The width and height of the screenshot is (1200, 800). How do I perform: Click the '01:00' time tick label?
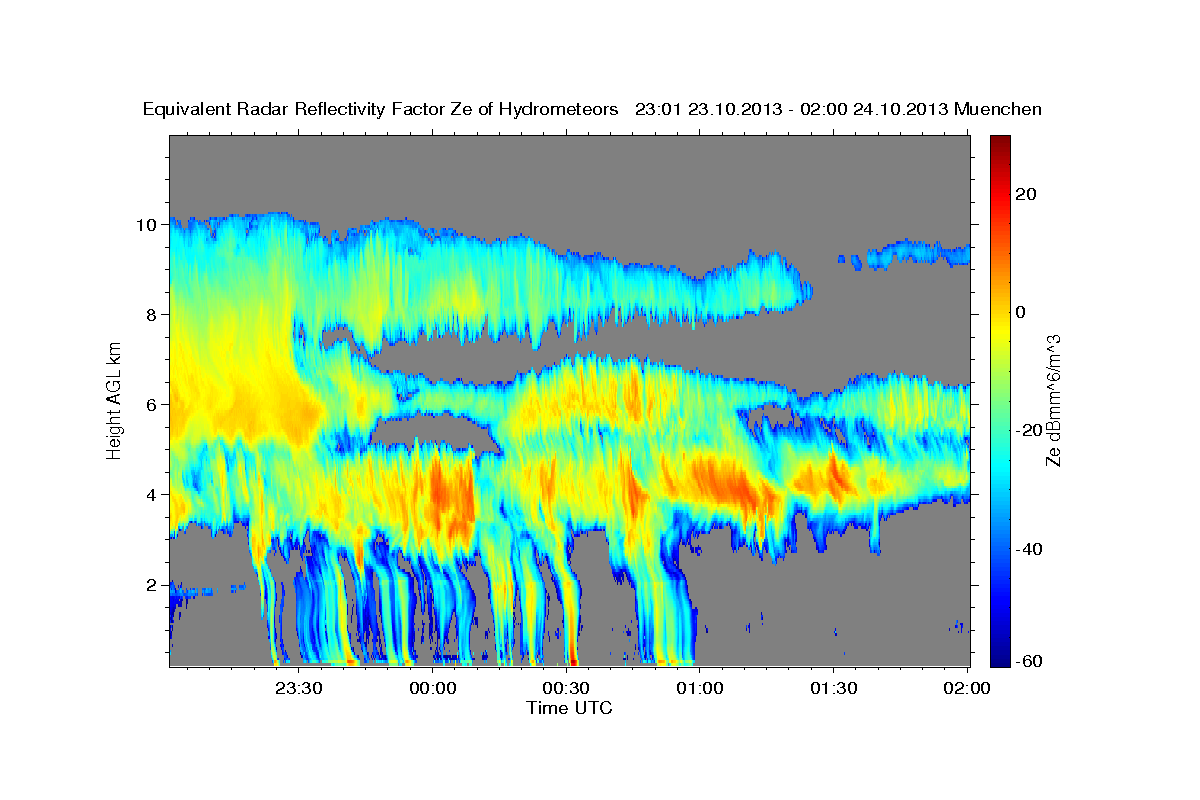700,689
